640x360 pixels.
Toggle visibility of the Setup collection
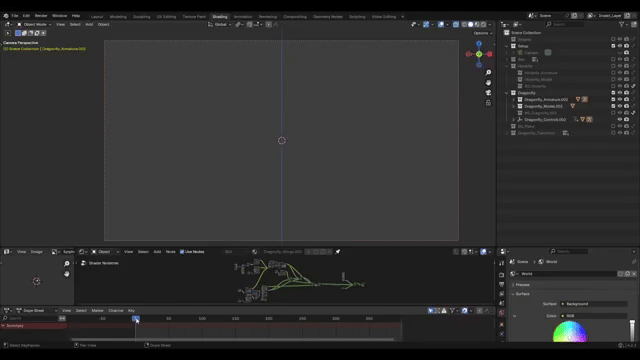620,46
